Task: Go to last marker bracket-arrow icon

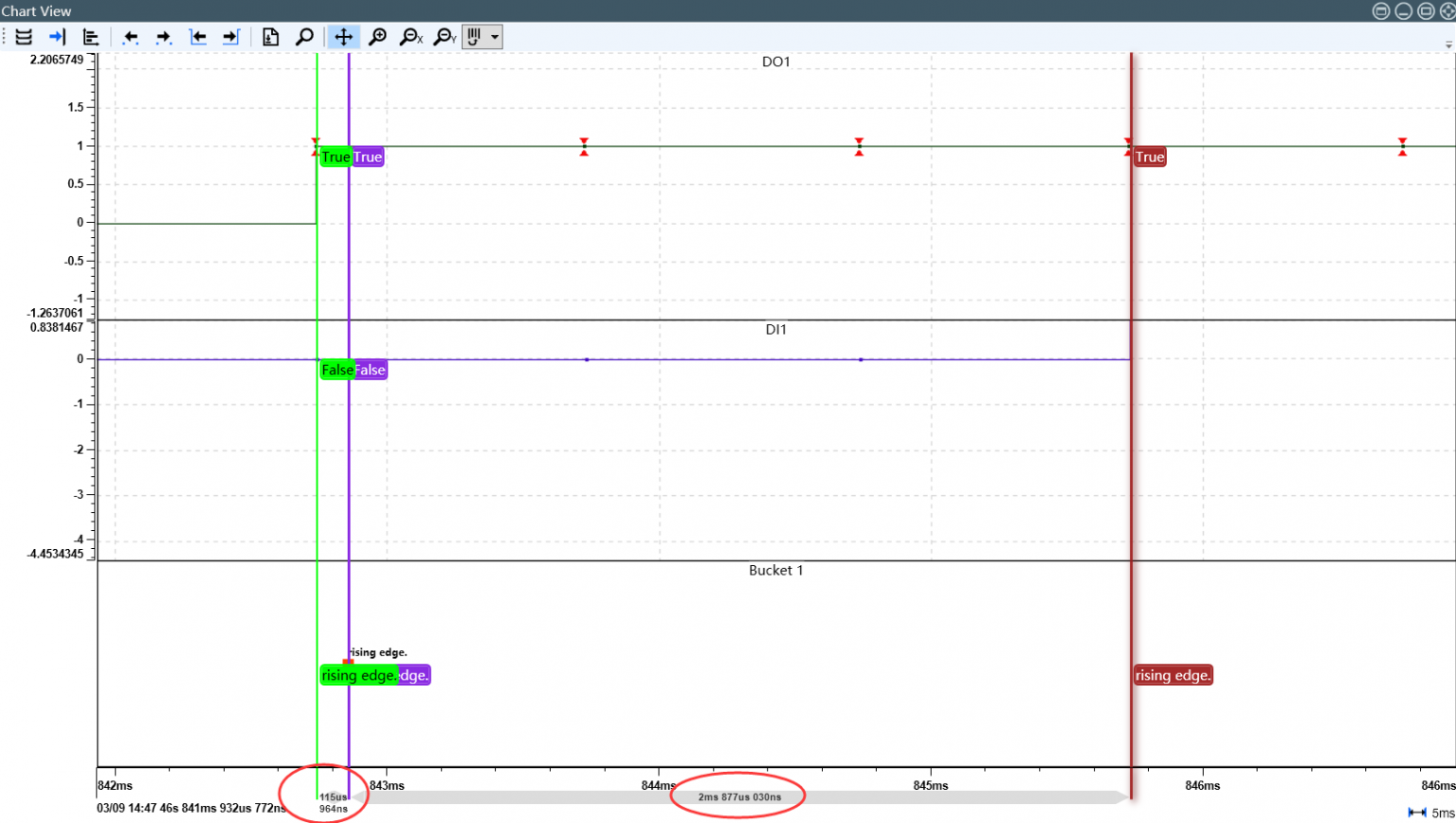Action: (230, 37)
